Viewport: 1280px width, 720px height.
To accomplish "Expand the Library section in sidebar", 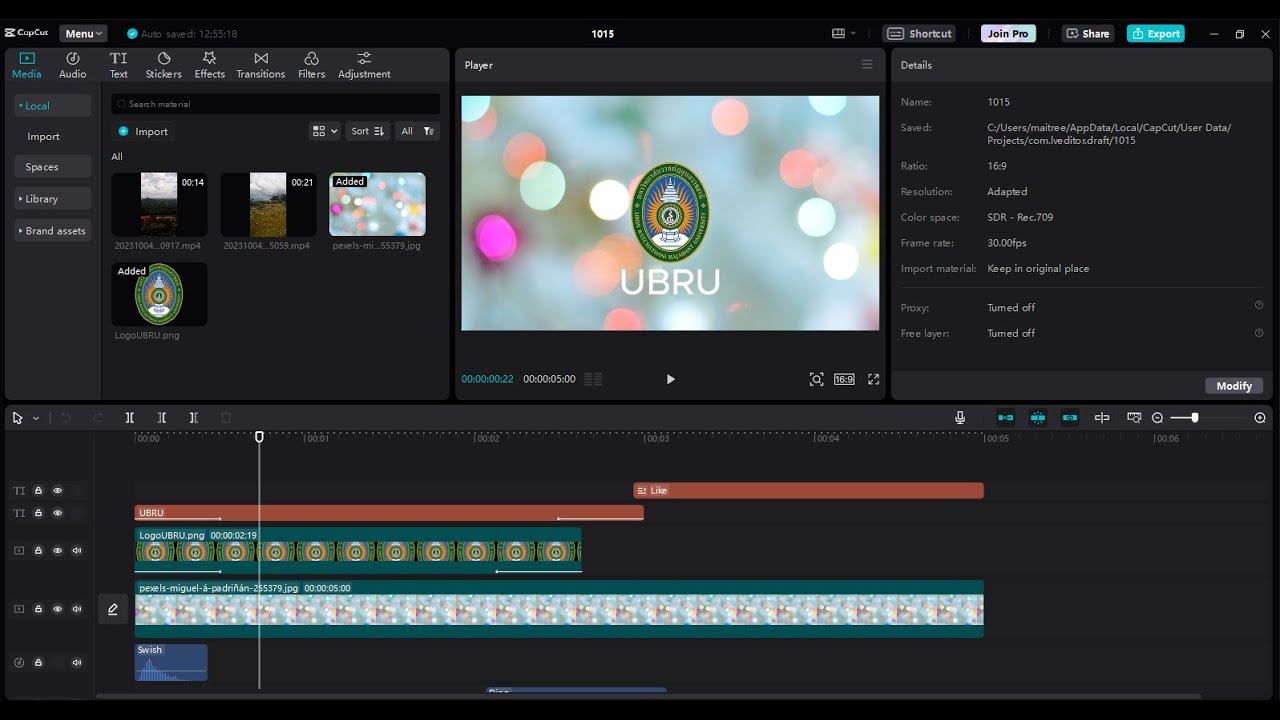I will pos(53,199).
